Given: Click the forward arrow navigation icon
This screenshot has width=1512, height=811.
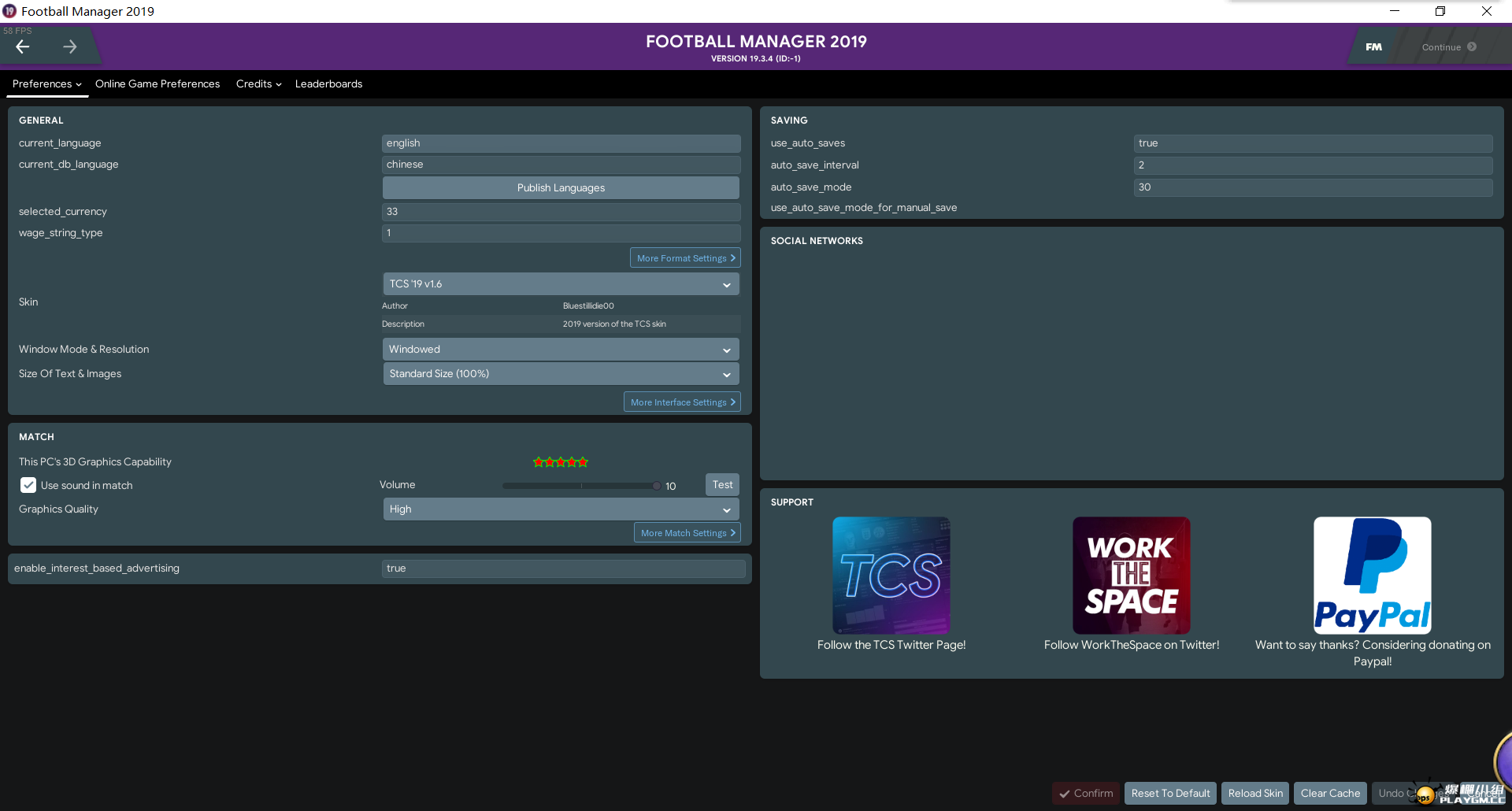Looking at the screenshot, I should tap(70, 47).
